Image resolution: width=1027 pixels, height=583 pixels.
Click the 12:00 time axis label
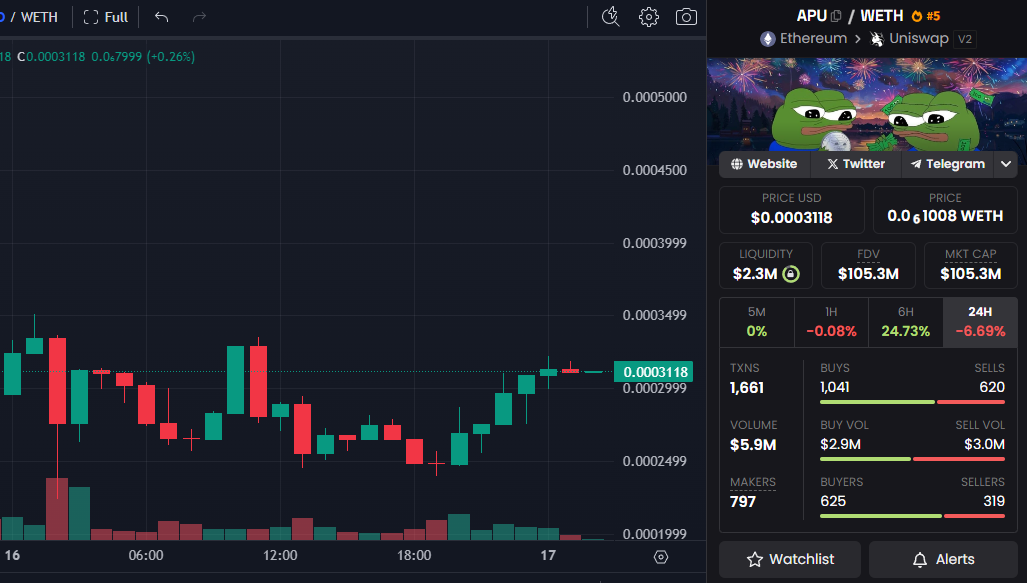[280, 555]
